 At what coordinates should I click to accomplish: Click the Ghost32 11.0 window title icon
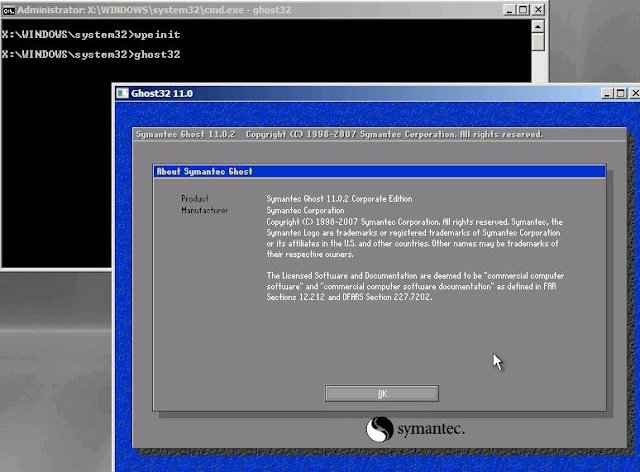[x=122, y=94]
